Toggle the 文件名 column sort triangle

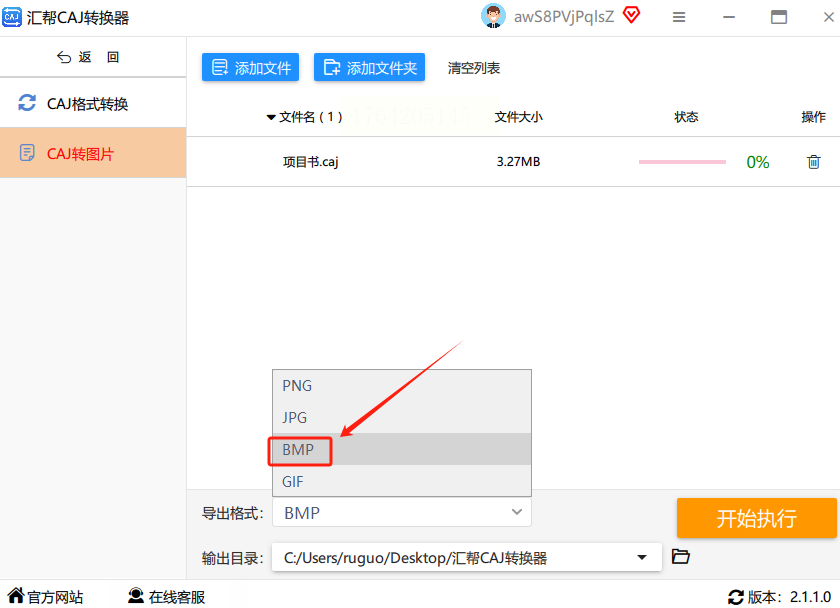(271, 117)
